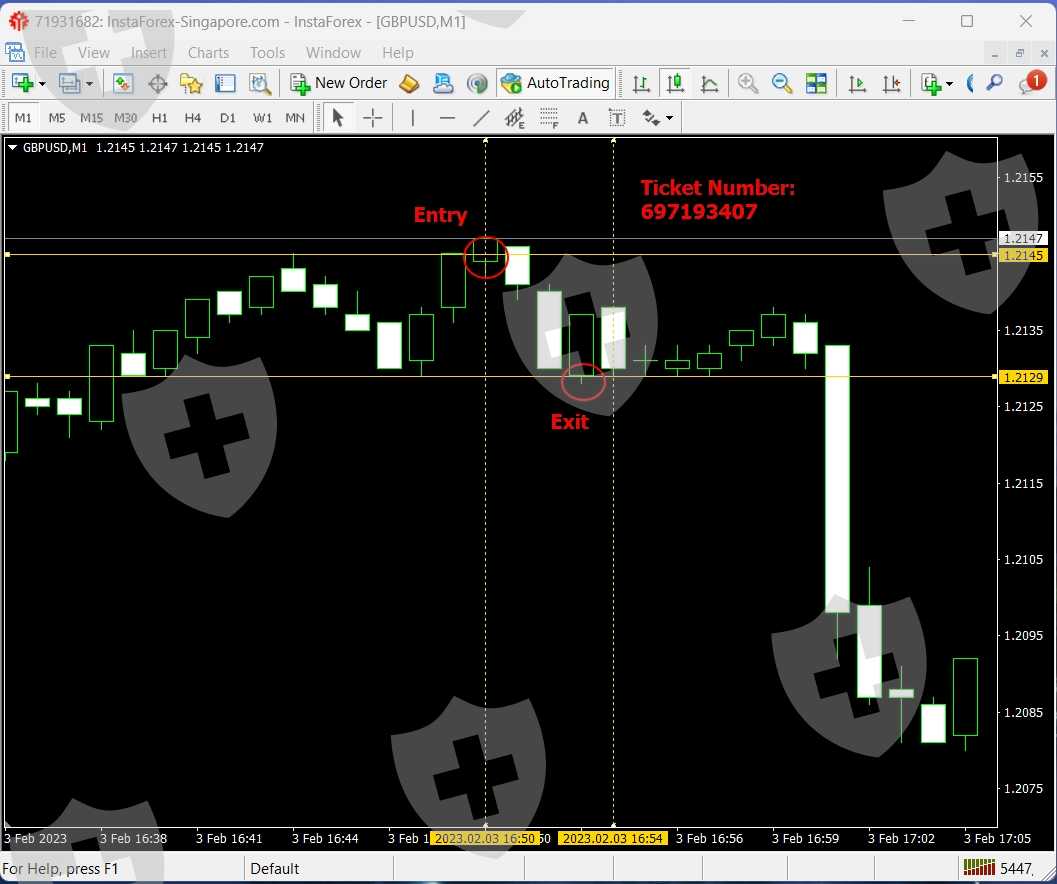The height and width of the screenshot is (884, 1057).
Task: Select the draw trendline tool
Action: [481, 118]
